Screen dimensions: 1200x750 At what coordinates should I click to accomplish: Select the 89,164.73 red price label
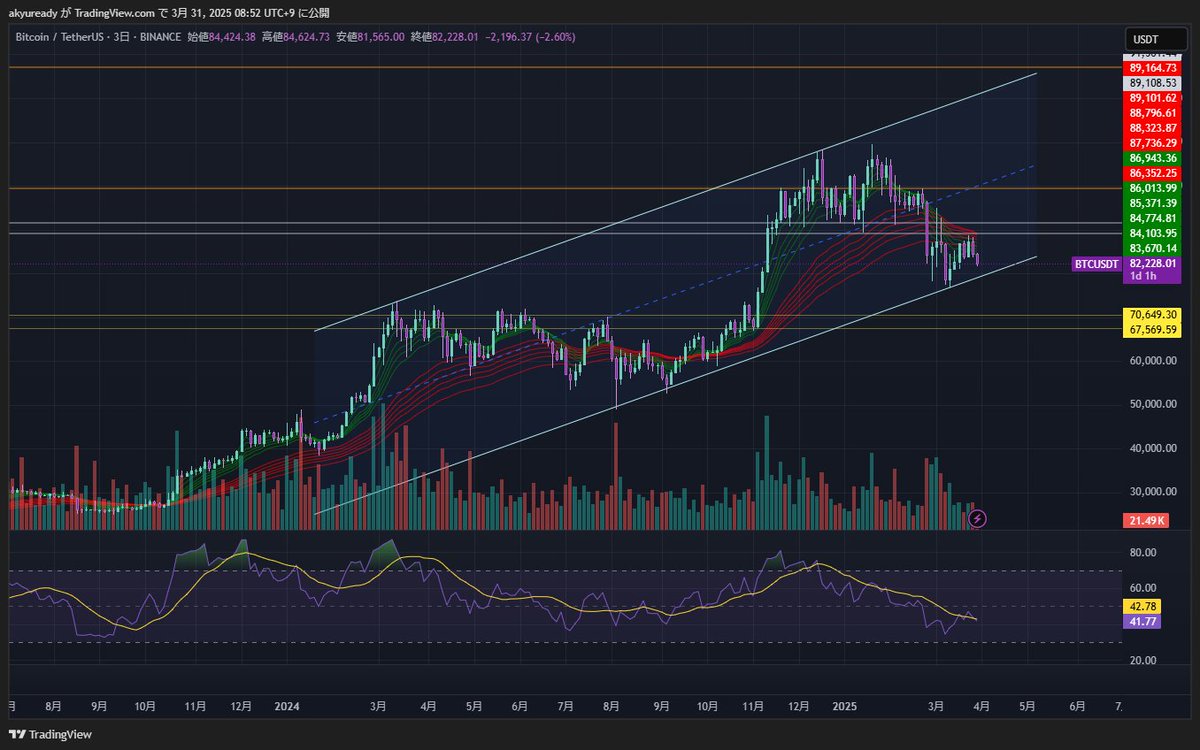[x=1151, y=68]
